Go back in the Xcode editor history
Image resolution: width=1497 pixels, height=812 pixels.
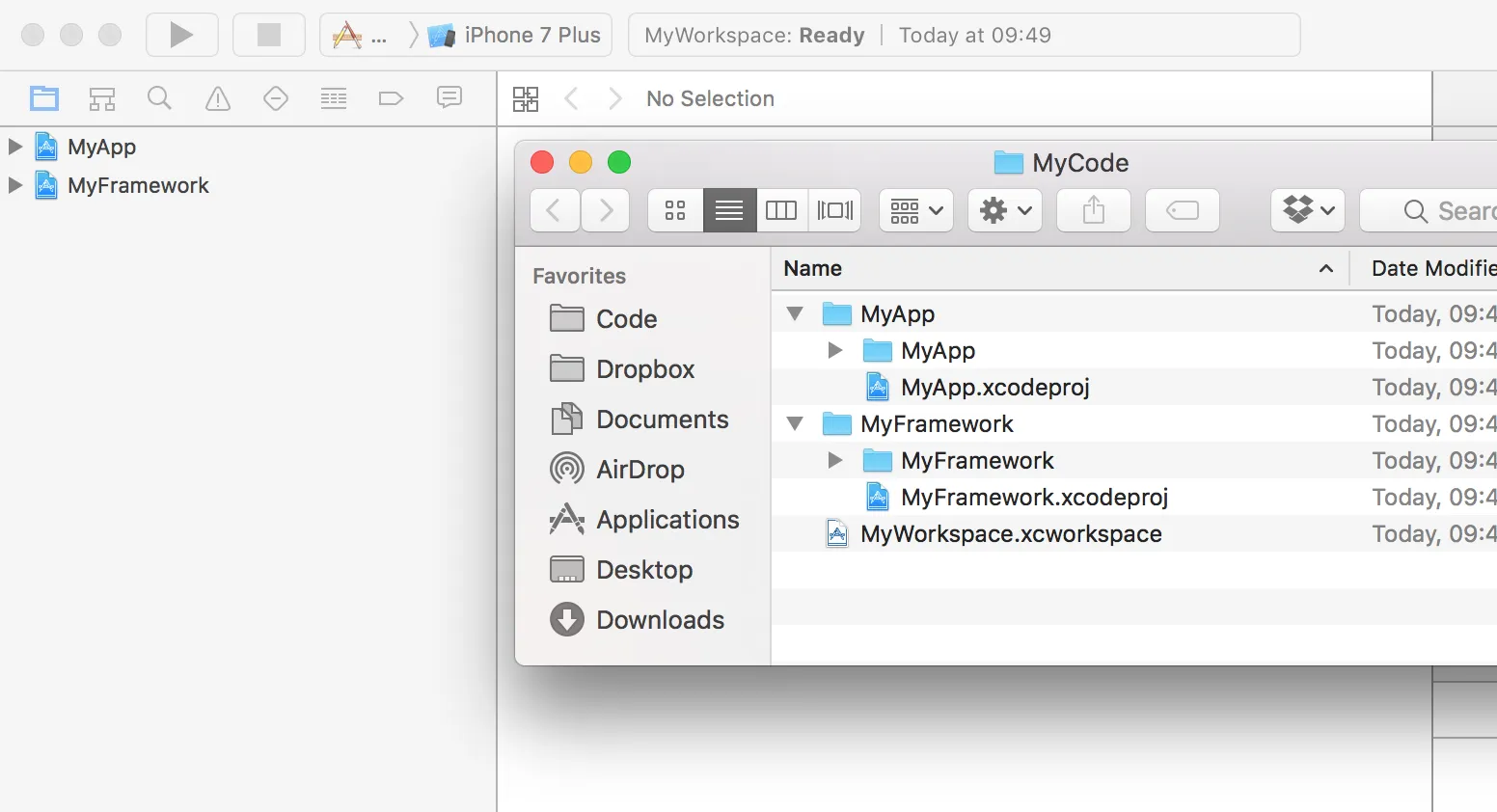pyautogui.click(x=571, y=98)
